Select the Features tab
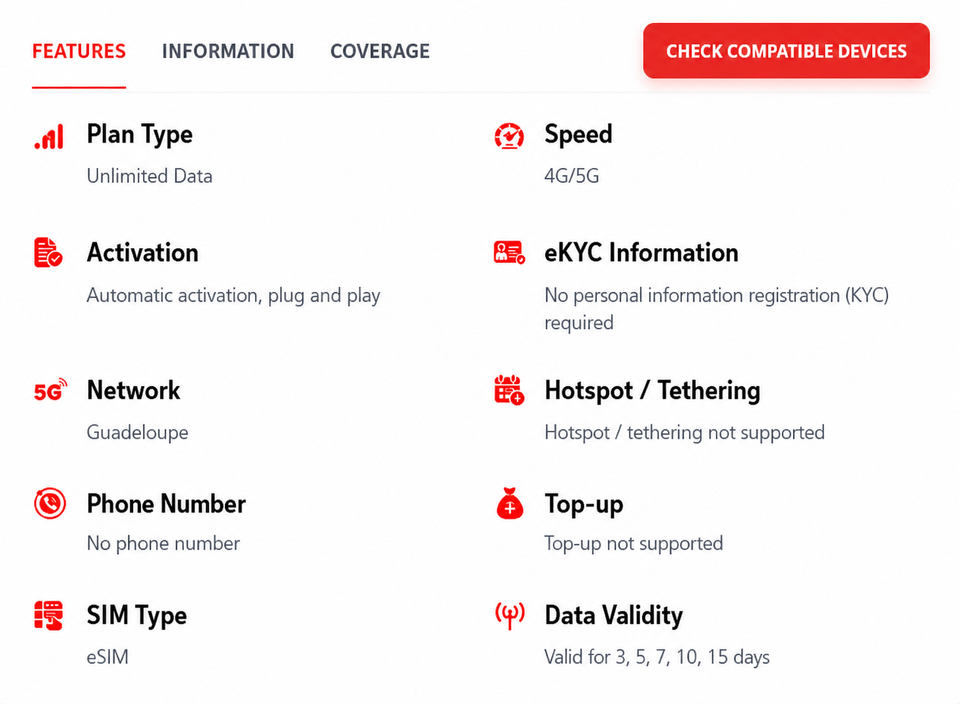The height and width of the screenshot is (704, 960). (79, 51)
